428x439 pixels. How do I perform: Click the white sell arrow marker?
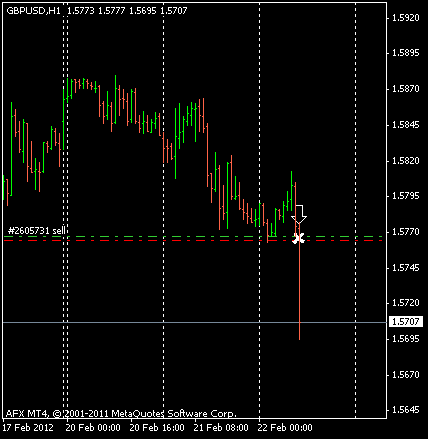299,214
